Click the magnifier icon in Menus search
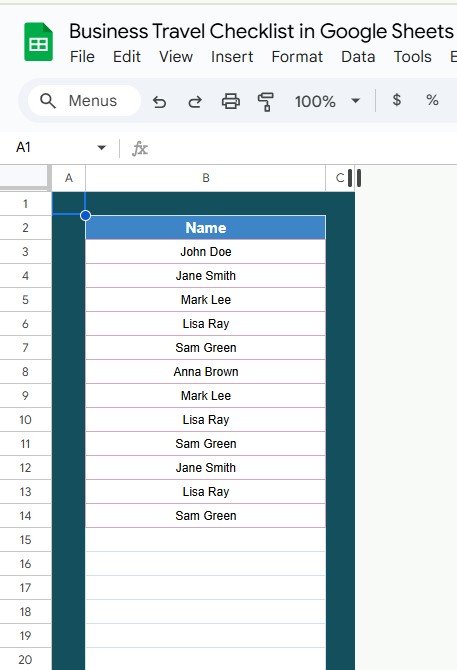The width and height of the screenshot is (457, 670). click(48, 101)
